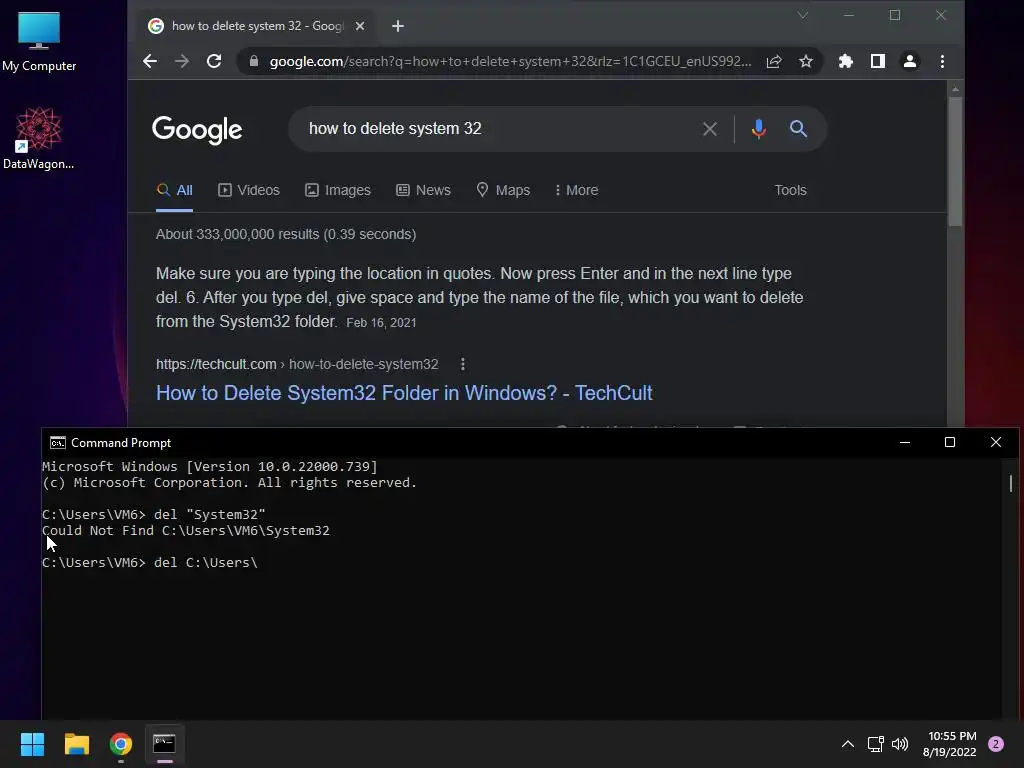Clear the Google search box
This screenshot has width=1024, height=768.
click(x=710, y=129)
